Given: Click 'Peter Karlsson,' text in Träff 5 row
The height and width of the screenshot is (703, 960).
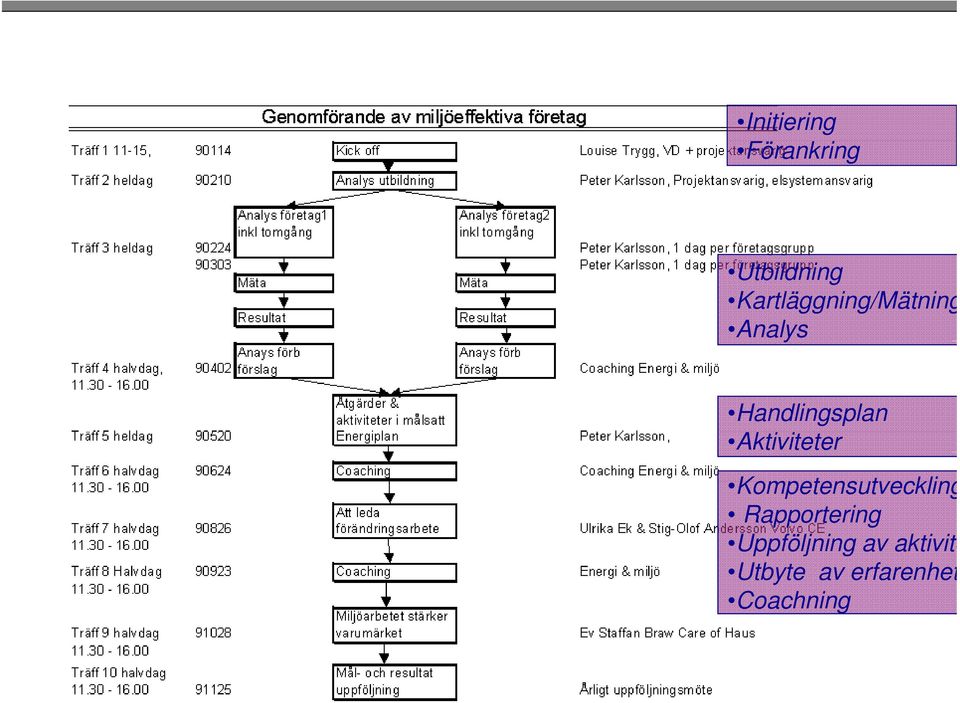Looking at the screenshot, I should [x=624, y=436].
